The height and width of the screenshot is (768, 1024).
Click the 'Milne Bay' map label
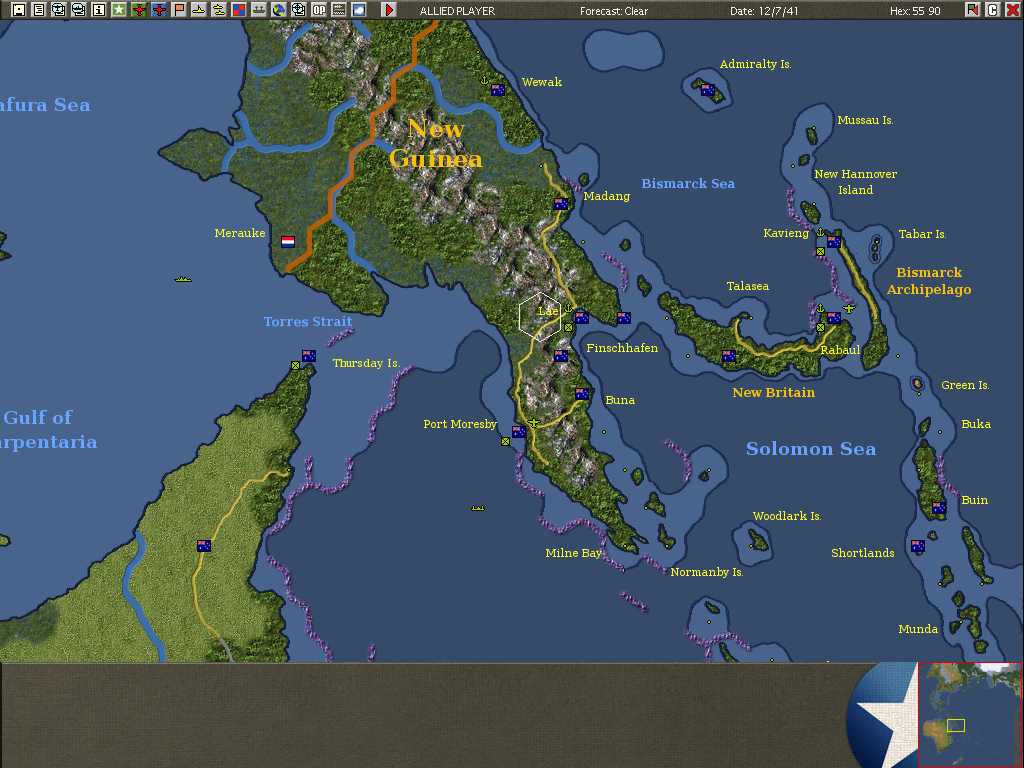[x=573, y=553]
